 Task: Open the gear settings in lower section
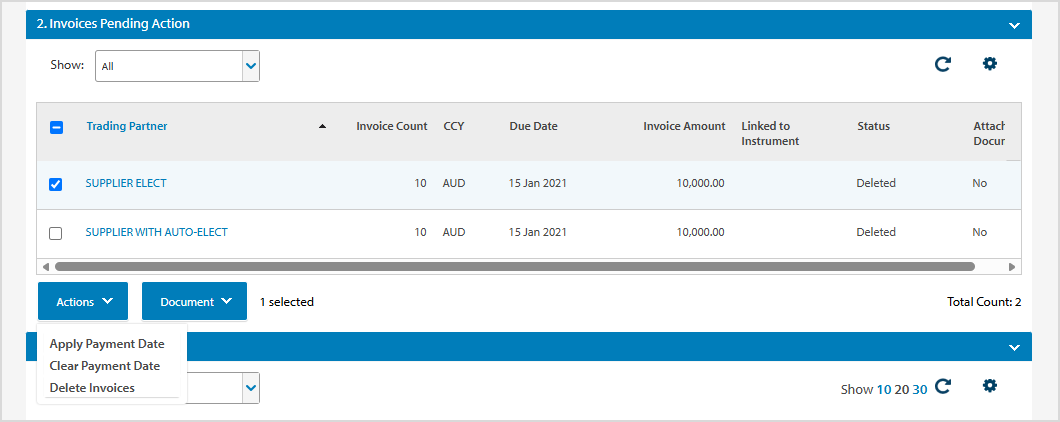(x=990, y=385)
